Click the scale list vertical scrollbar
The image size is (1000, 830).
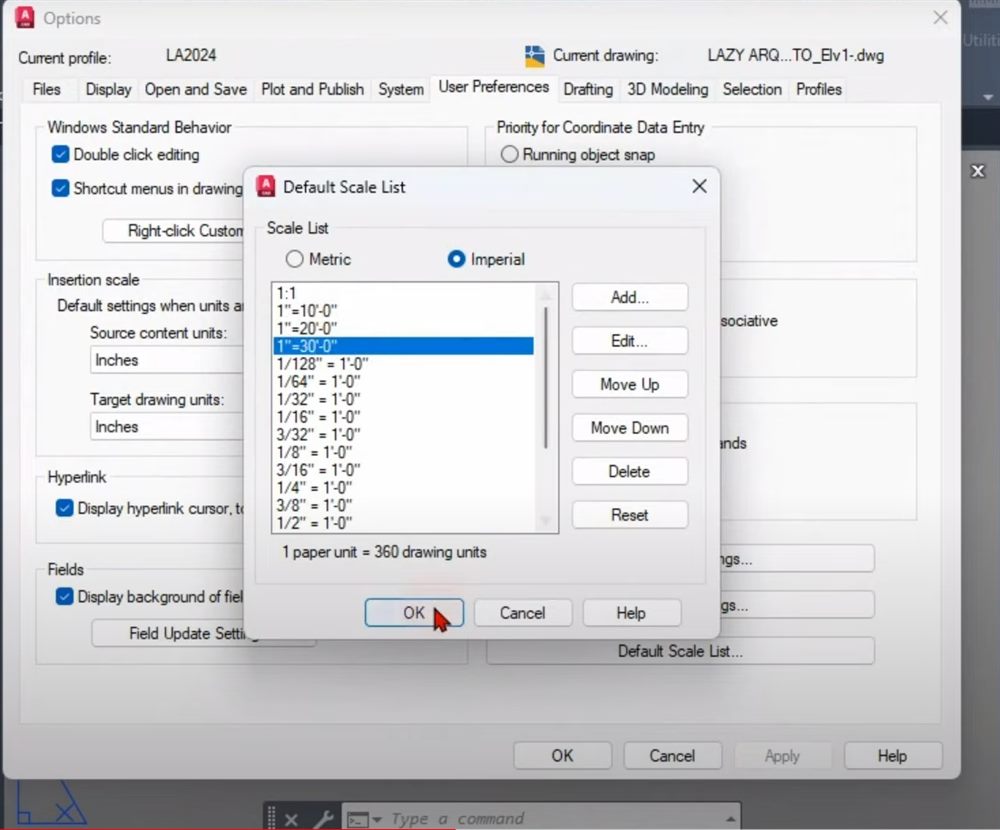pos(545,378)
